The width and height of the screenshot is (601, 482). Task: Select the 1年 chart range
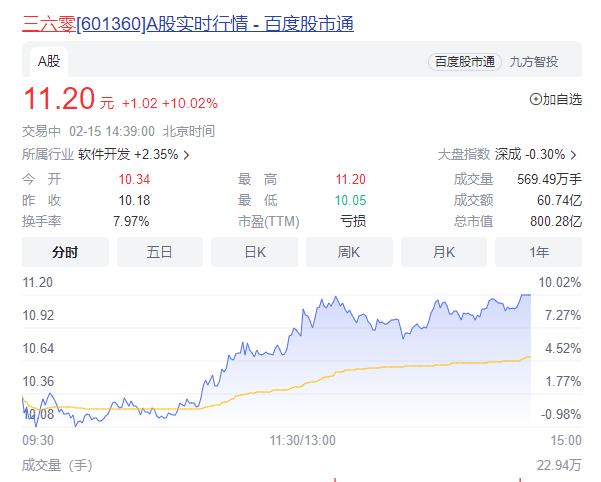(538, 252)
